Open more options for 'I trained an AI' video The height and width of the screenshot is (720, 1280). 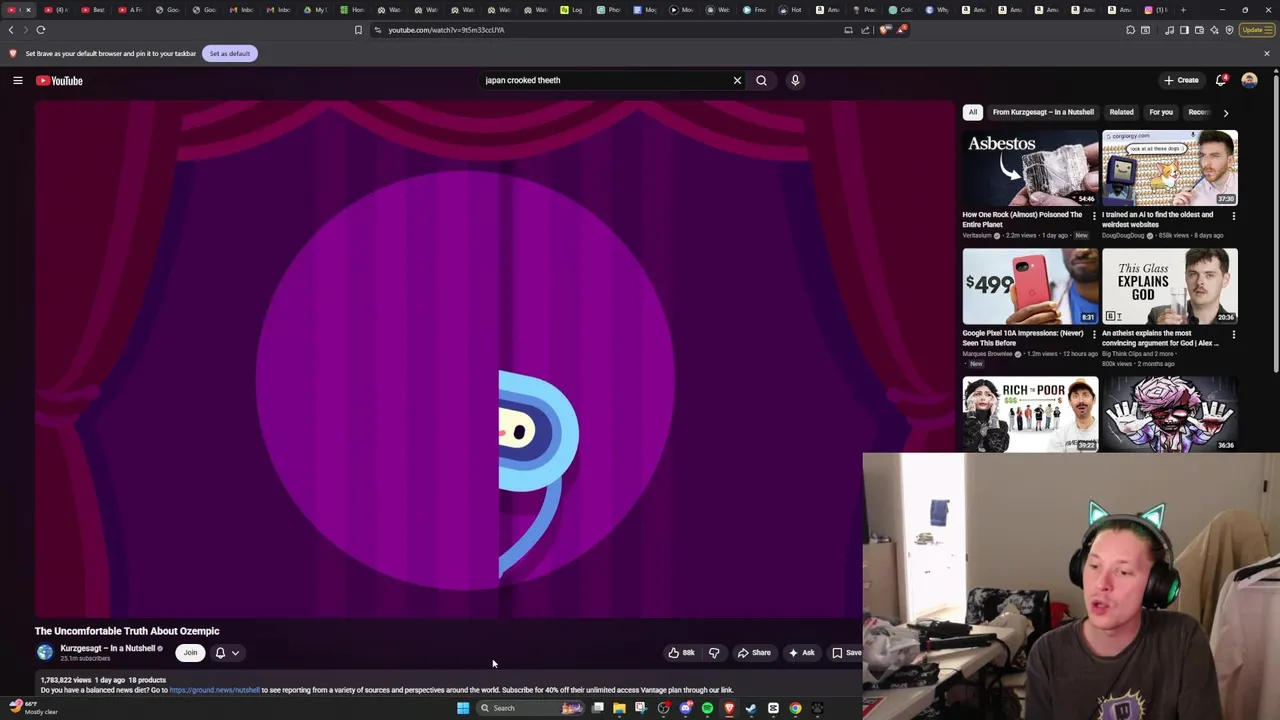coord(1233,216)
